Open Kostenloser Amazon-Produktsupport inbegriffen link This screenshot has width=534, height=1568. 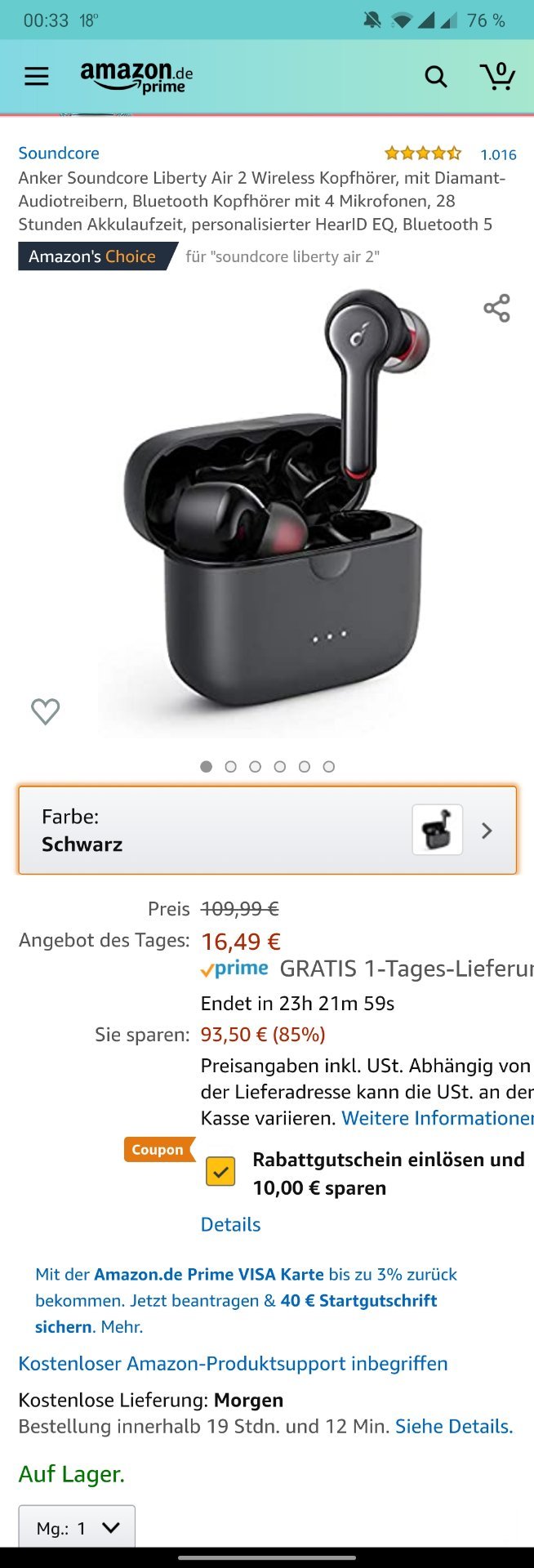[233, 1363]
